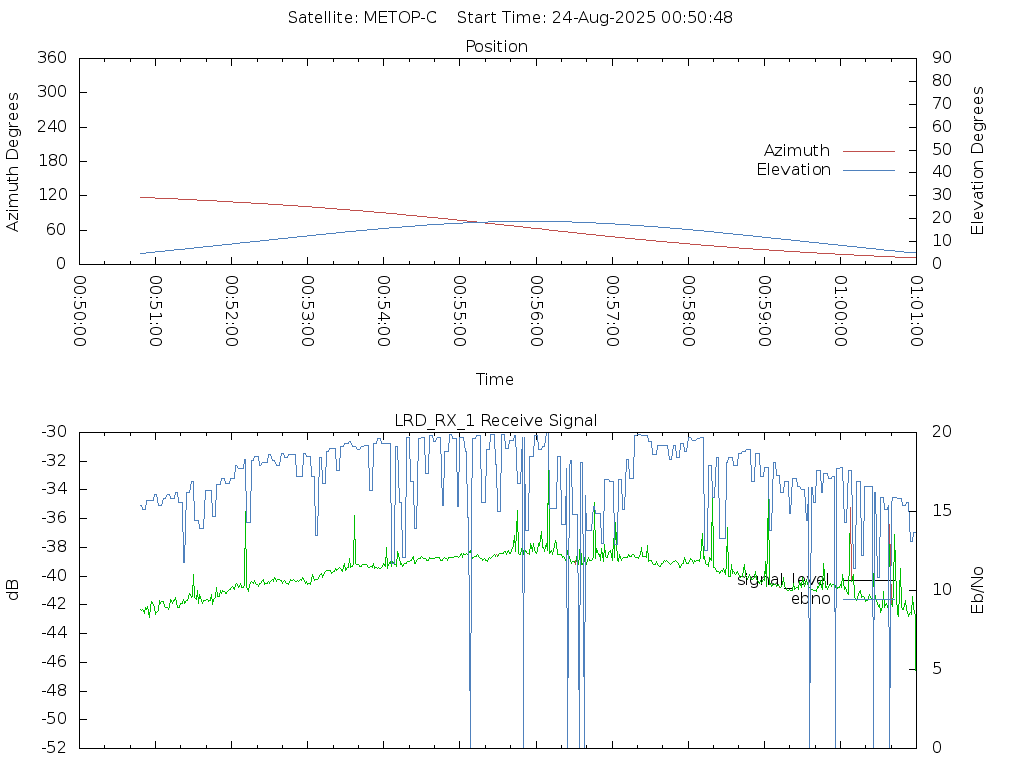
Task: Select the "Azimuth Degrees" vertical axis label
Action: pos(12,162)
